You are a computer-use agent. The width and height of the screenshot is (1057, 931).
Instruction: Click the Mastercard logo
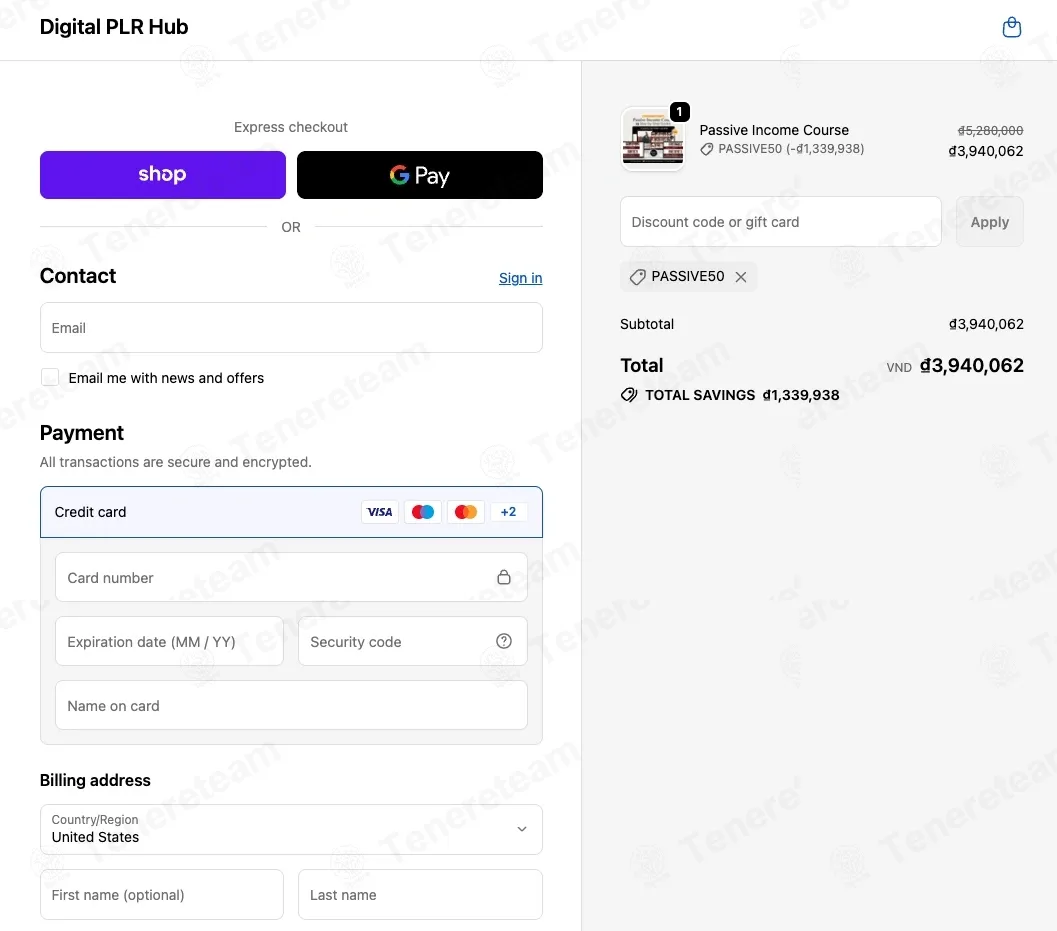(x=466, y=512)
